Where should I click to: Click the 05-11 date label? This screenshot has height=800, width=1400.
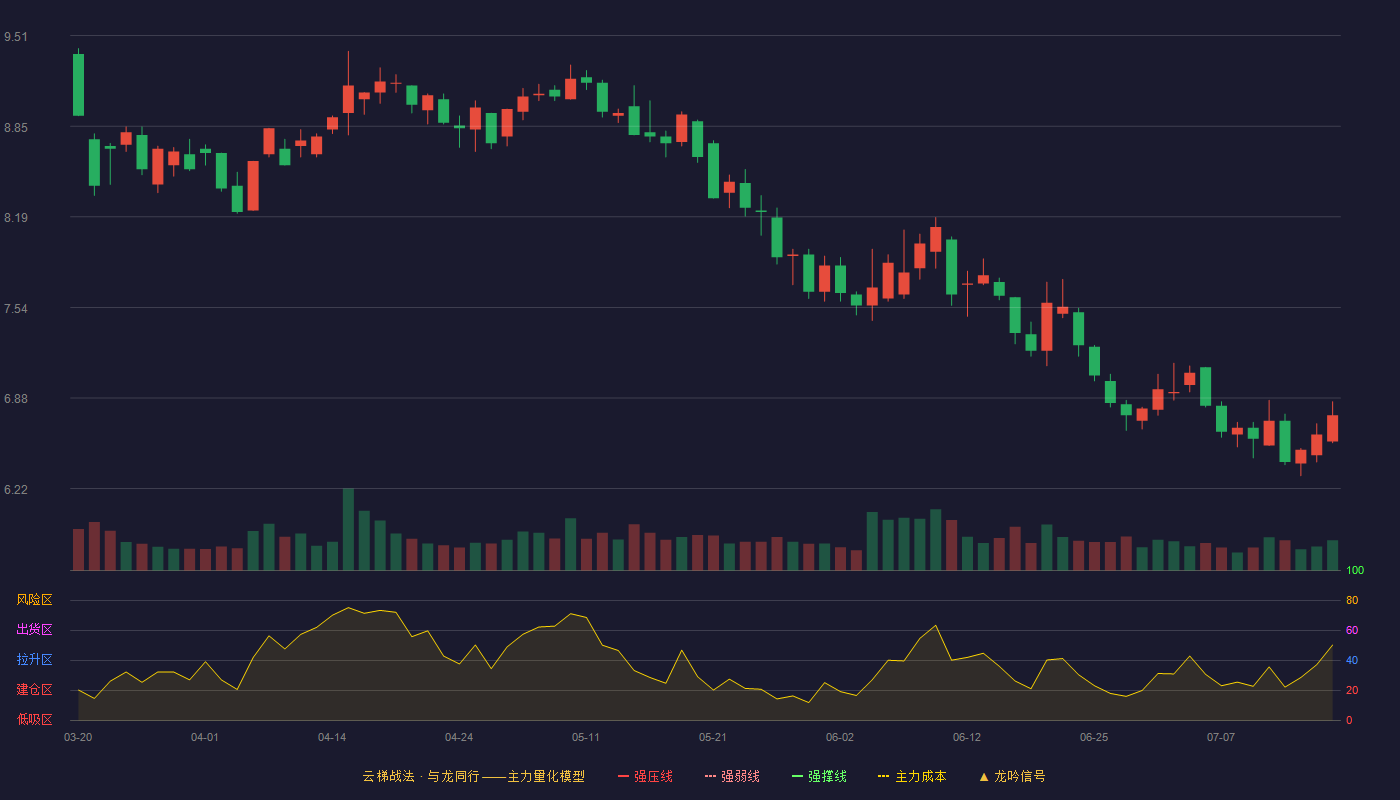[x=586, y=737]
